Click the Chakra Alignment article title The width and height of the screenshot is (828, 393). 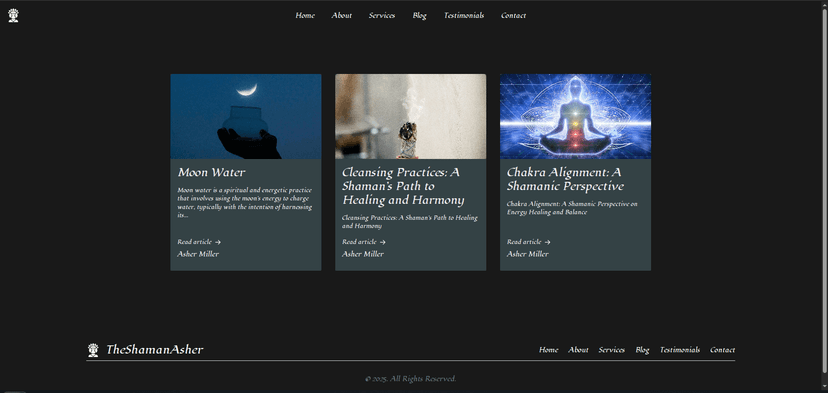coord(565,180)
